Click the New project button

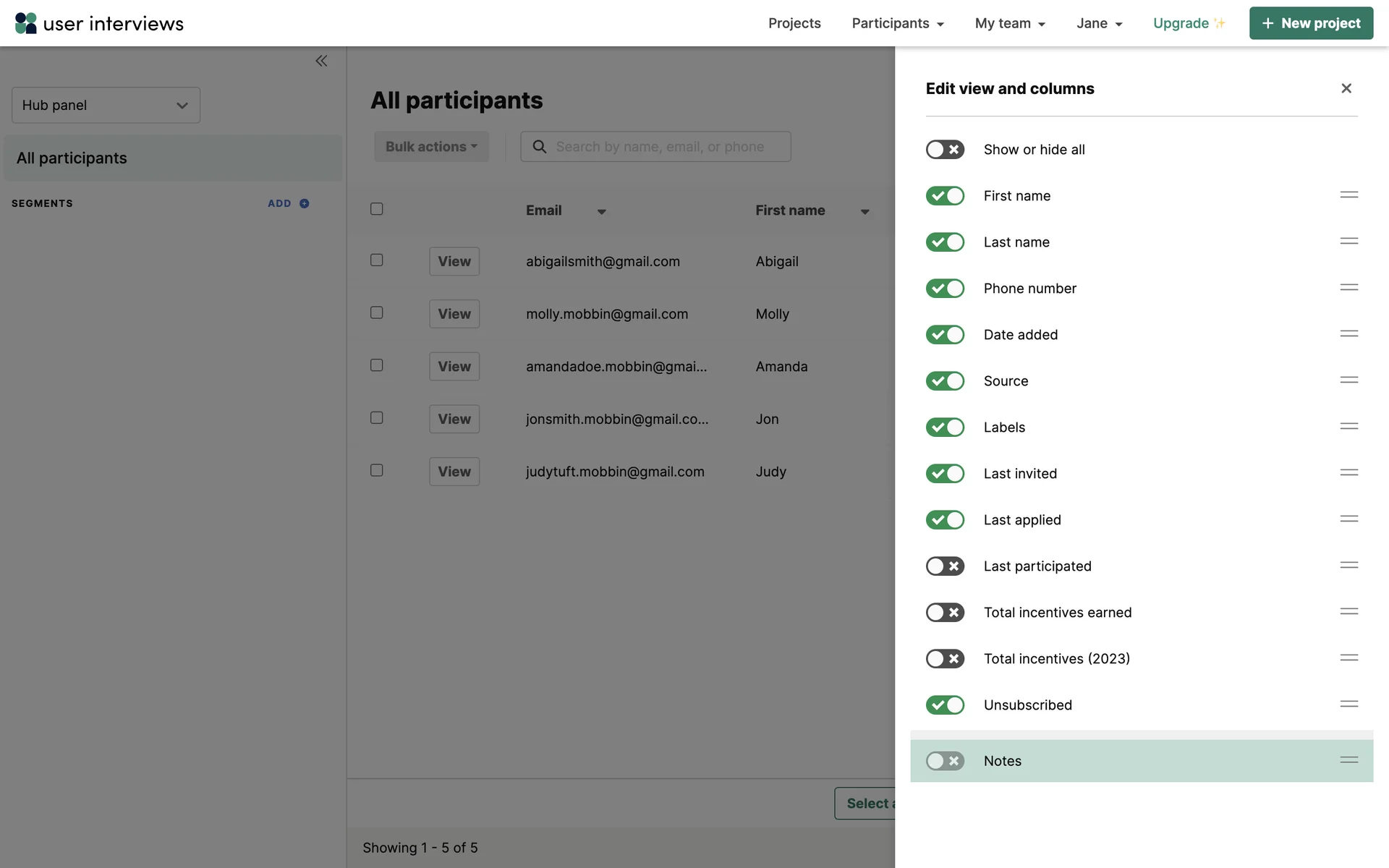click(1311, 23)
